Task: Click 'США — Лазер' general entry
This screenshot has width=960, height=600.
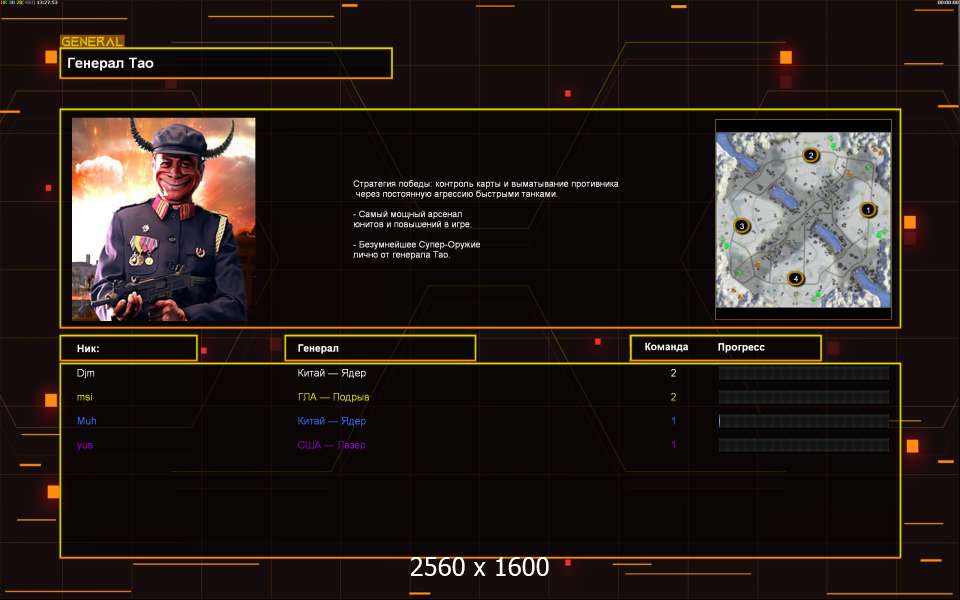Action: click(x=331, y=445)
